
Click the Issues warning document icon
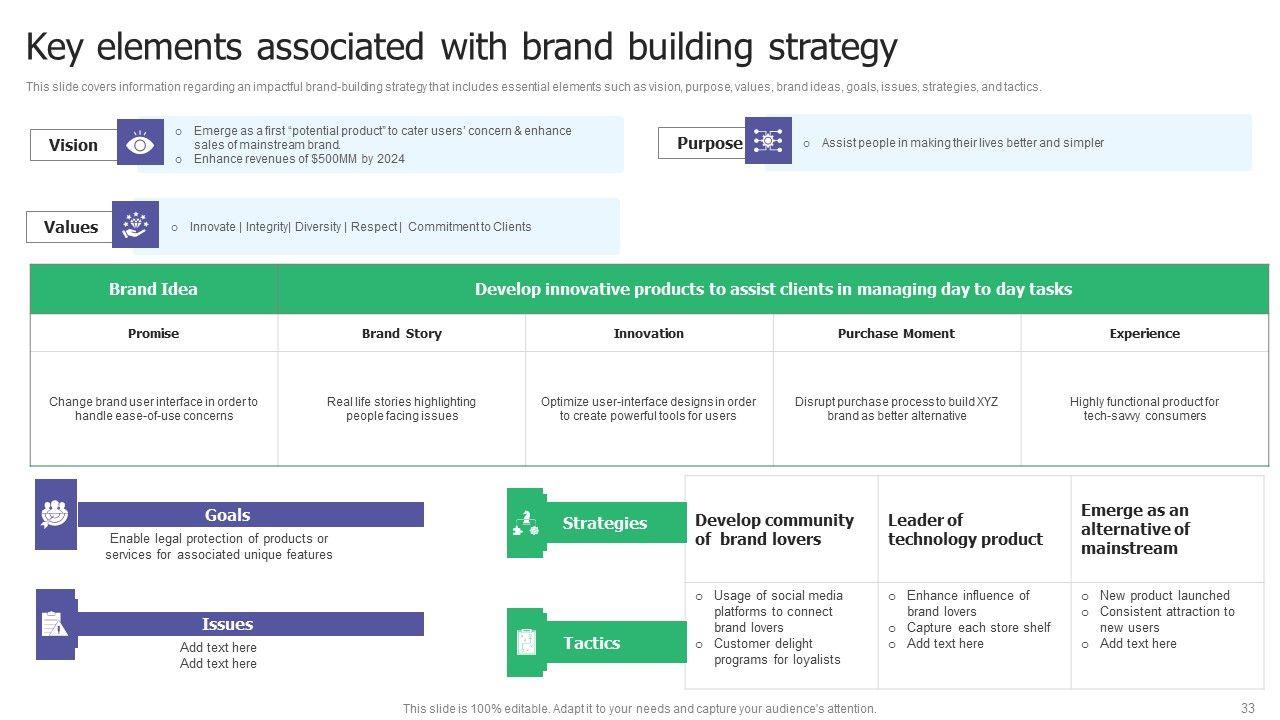coord(55,624)
